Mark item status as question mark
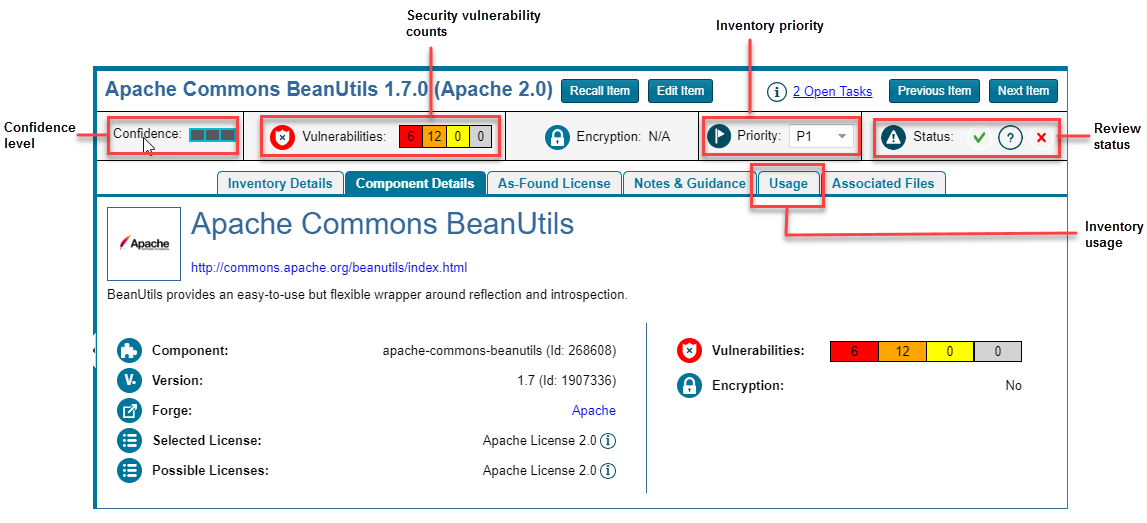This screenshot has width=1147, height=523. (1010, 138)
